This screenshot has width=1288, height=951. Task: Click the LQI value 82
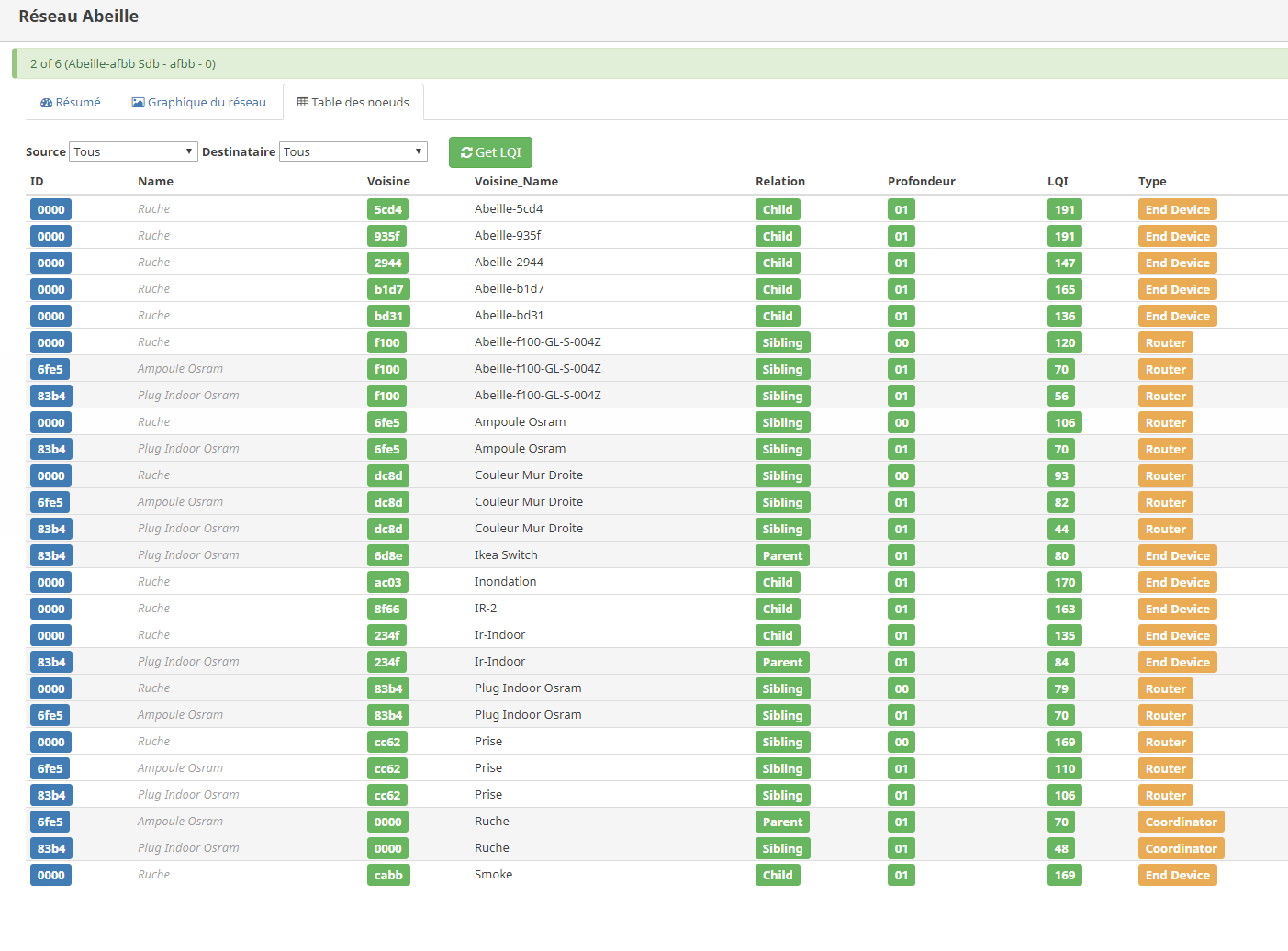pyautogui.click(x=1061, y=502)
